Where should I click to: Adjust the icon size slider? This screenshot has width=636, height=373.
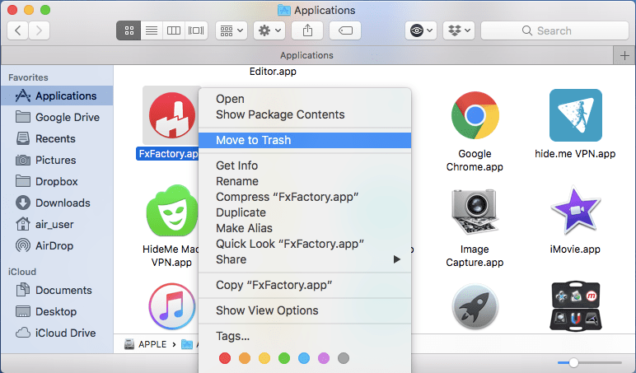pos(573,362)
